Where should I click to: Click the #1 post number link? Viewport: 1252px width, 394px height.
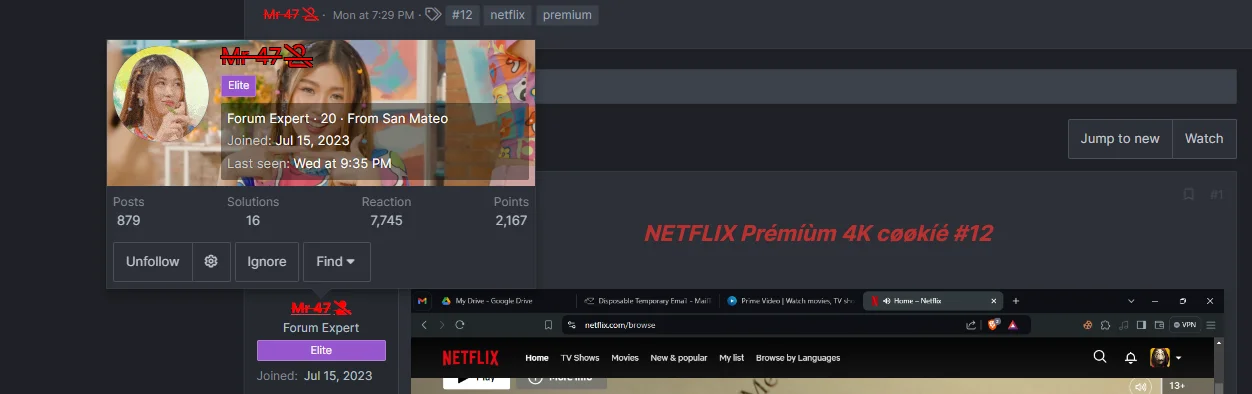pyautogui.click(x=1216, y=195)
